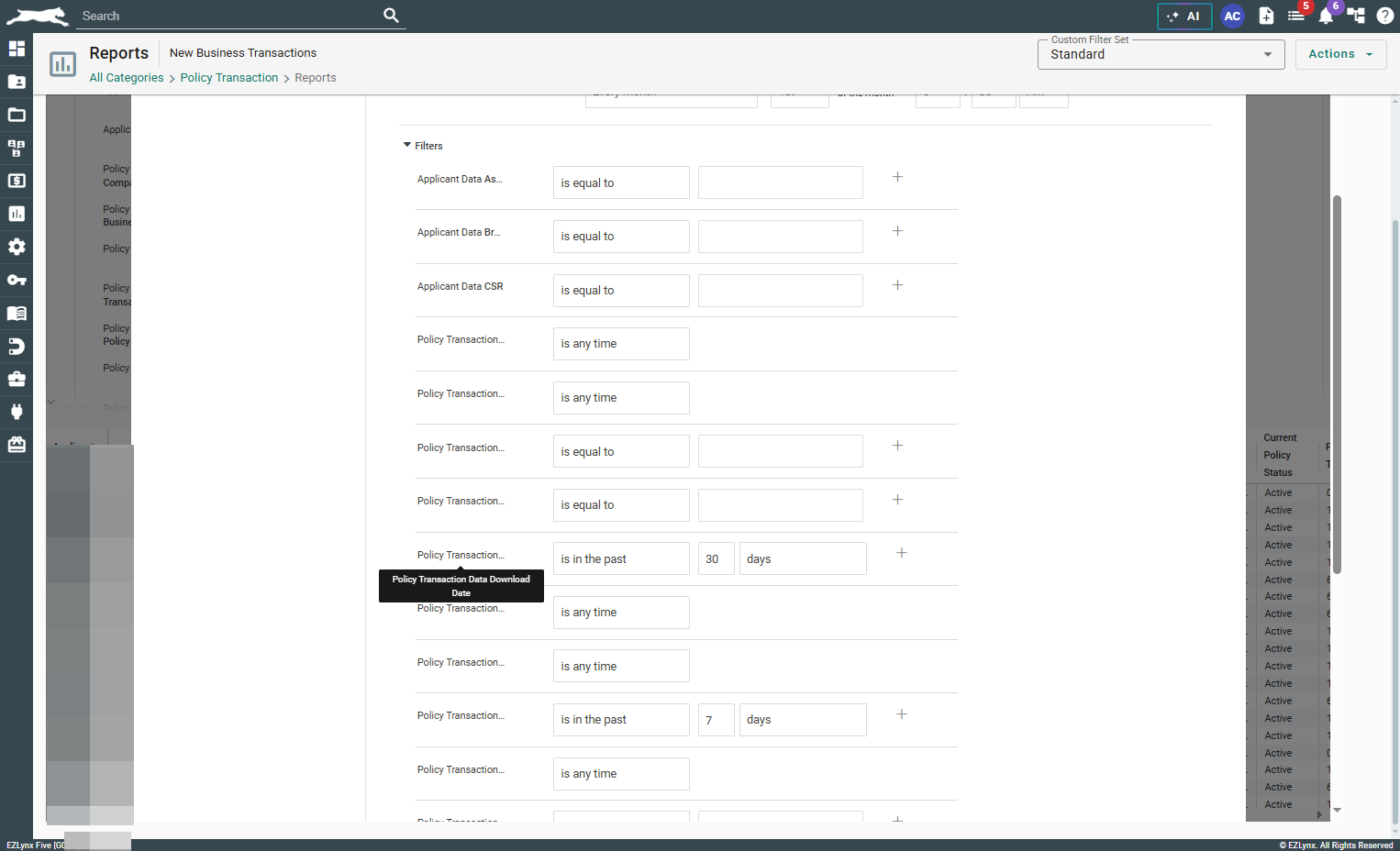
Task: Open the '30' row days unit dropdown
Action: point(803,558)
